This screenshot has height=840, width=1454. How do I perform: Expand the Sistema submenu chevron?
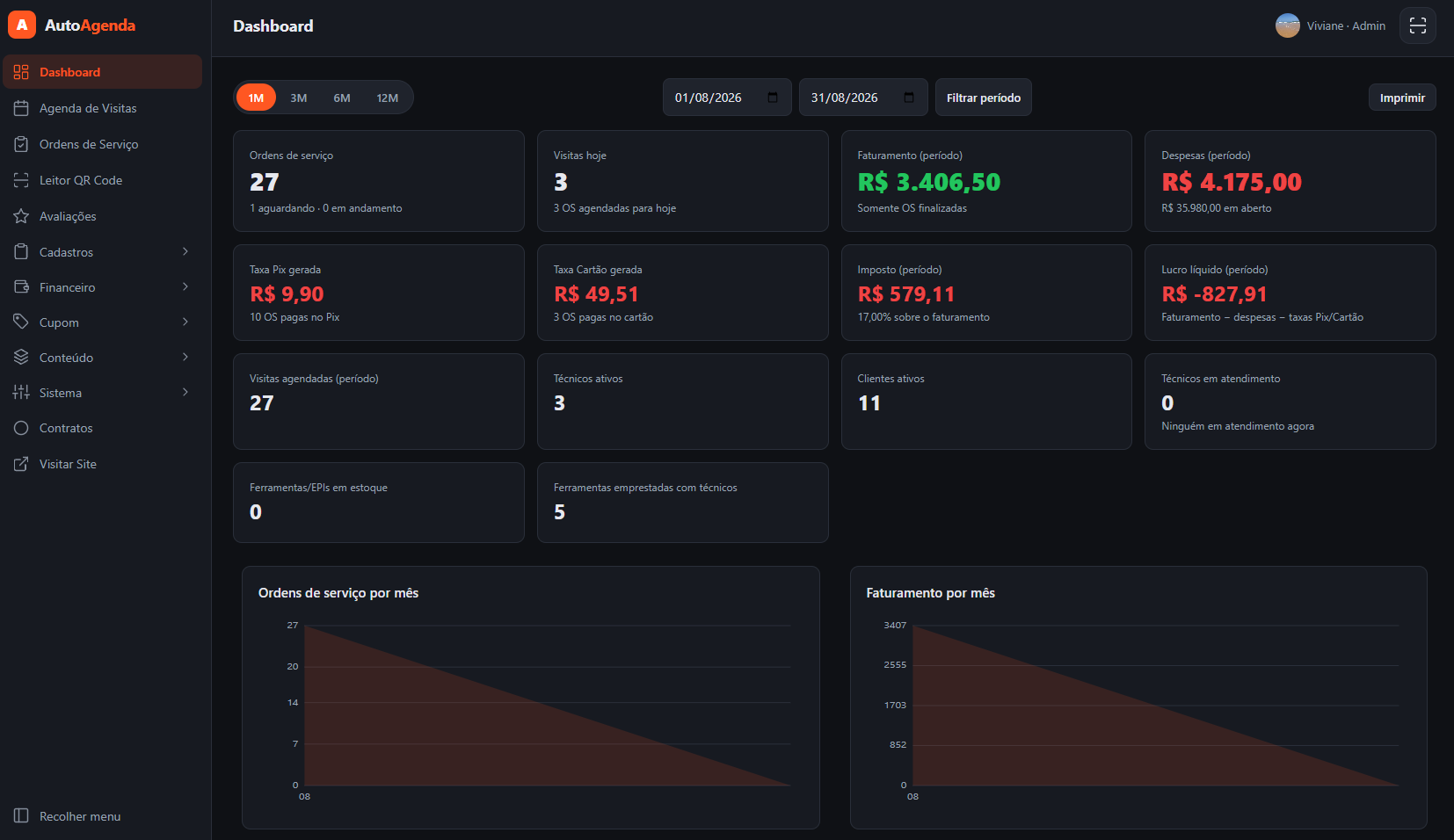click(x=185, y=392)
